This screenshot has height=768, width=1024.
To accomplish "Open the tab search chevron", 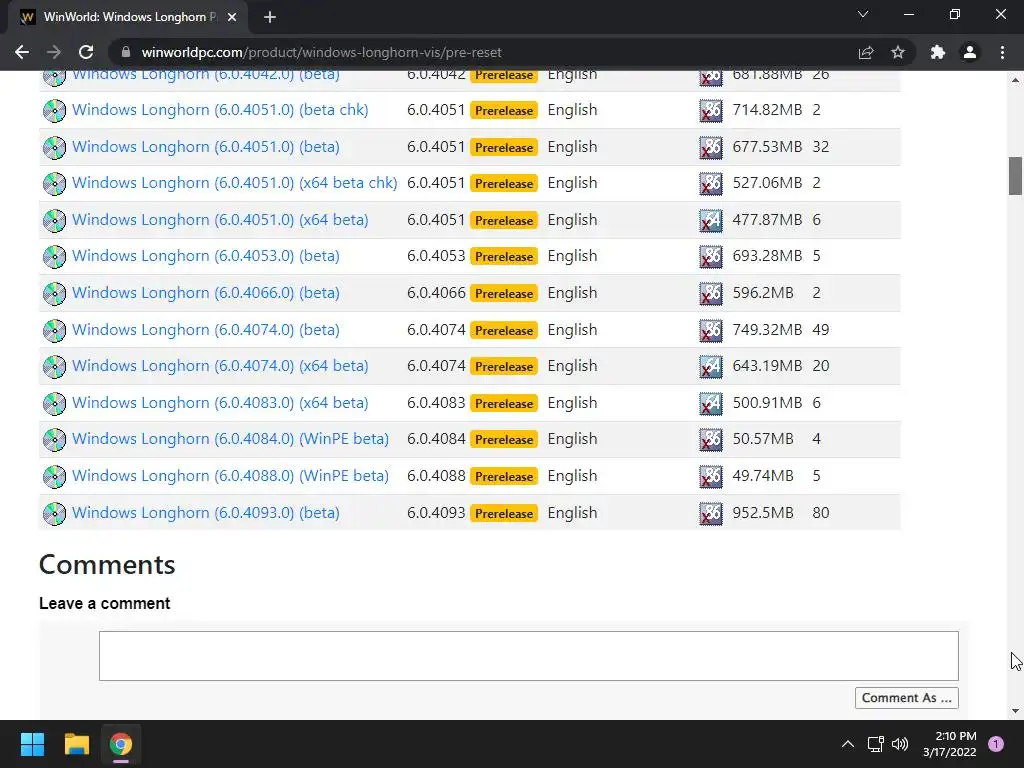I will click(863, 14).
